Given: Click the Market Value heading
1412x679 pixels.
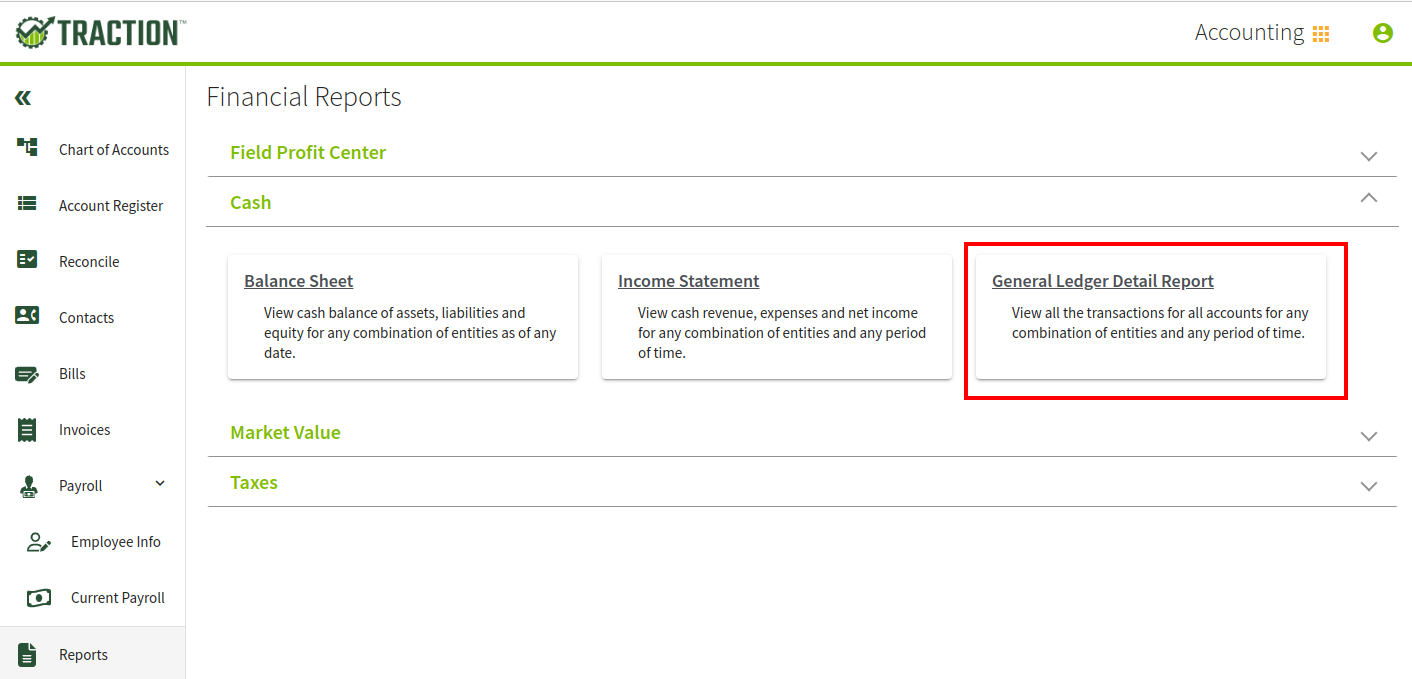Looking at the screenshot, I should click(x=286, y=432).
